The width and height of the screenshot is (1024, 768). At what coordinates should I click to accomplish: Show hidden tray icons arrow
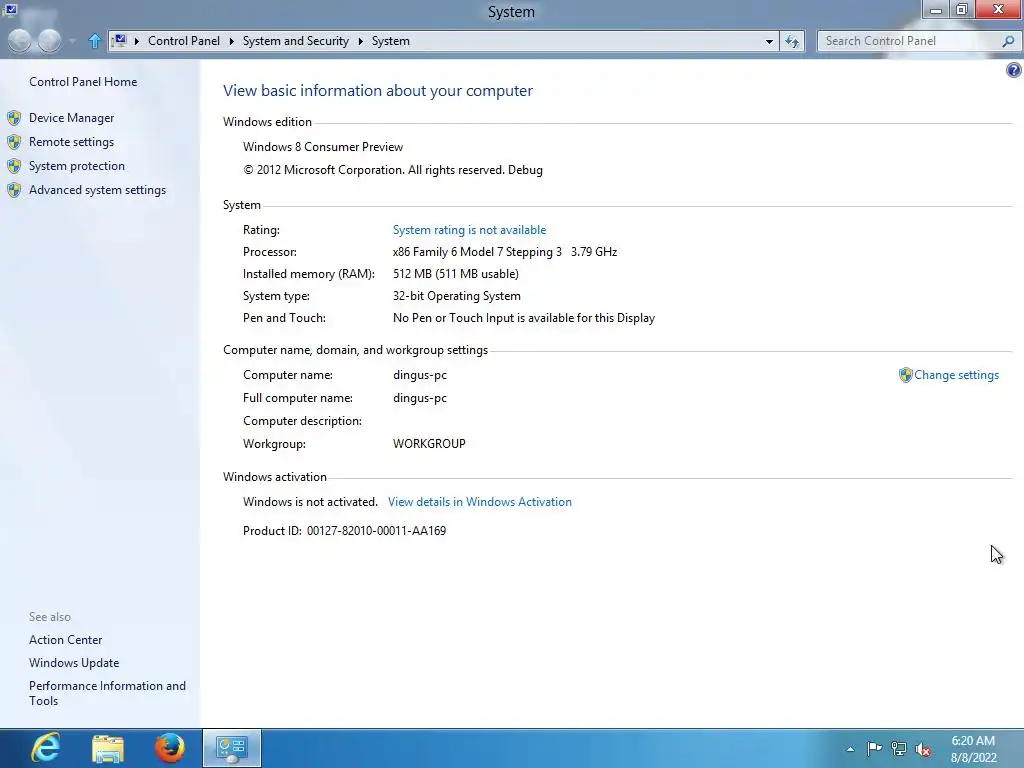850,749
